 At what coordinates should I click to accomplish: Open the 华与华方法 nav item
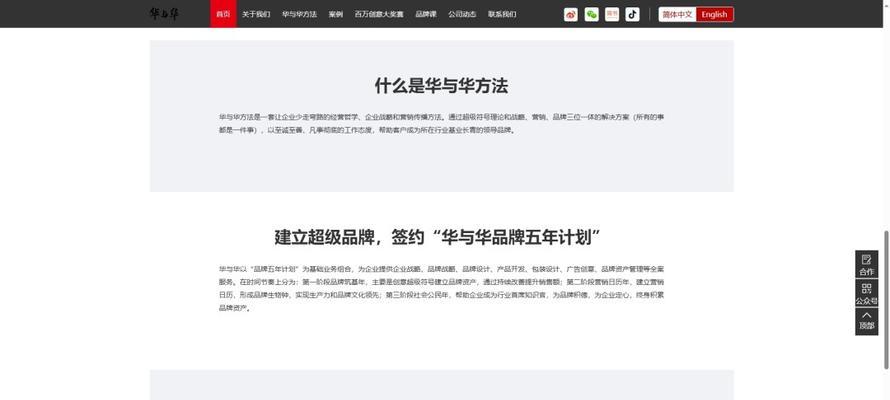click(299, 14)
